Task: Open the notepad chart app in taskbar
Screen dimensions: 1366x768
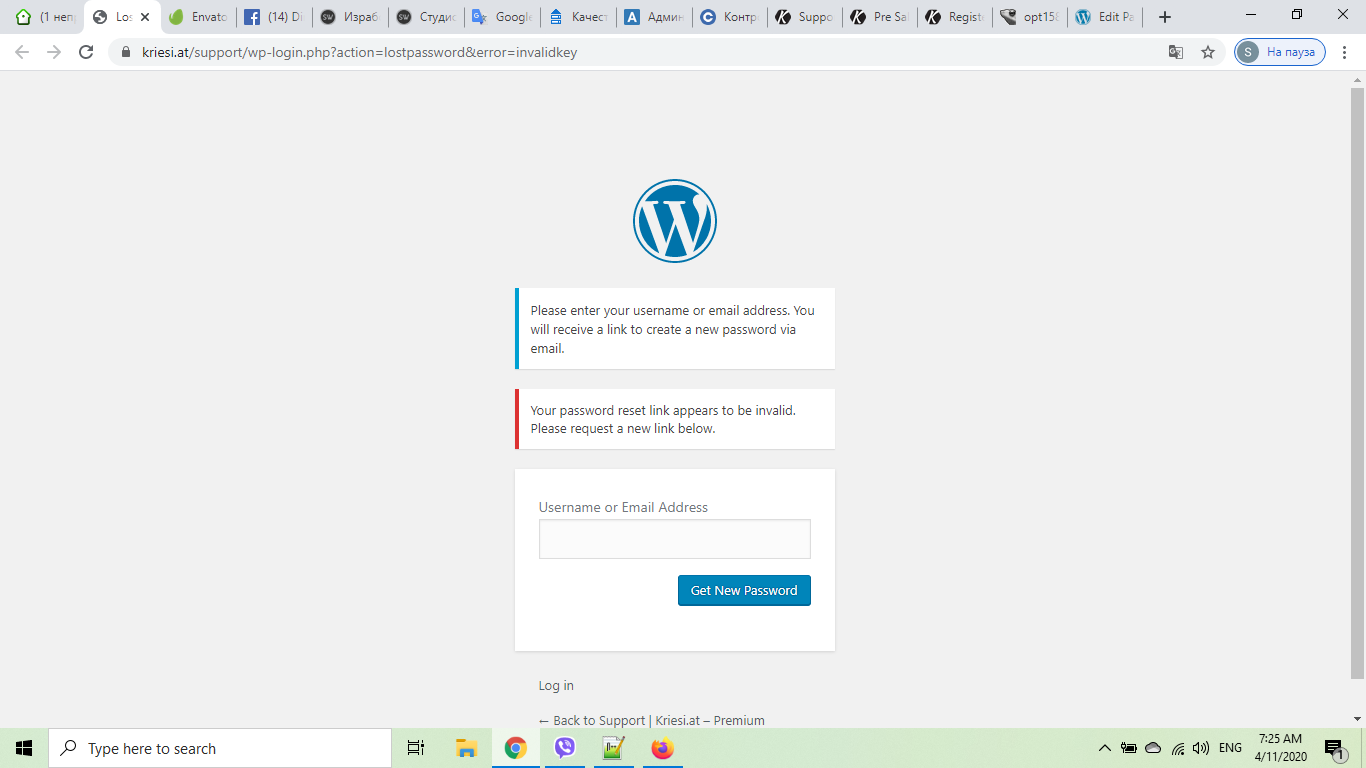Action: (x=613, y=748)
